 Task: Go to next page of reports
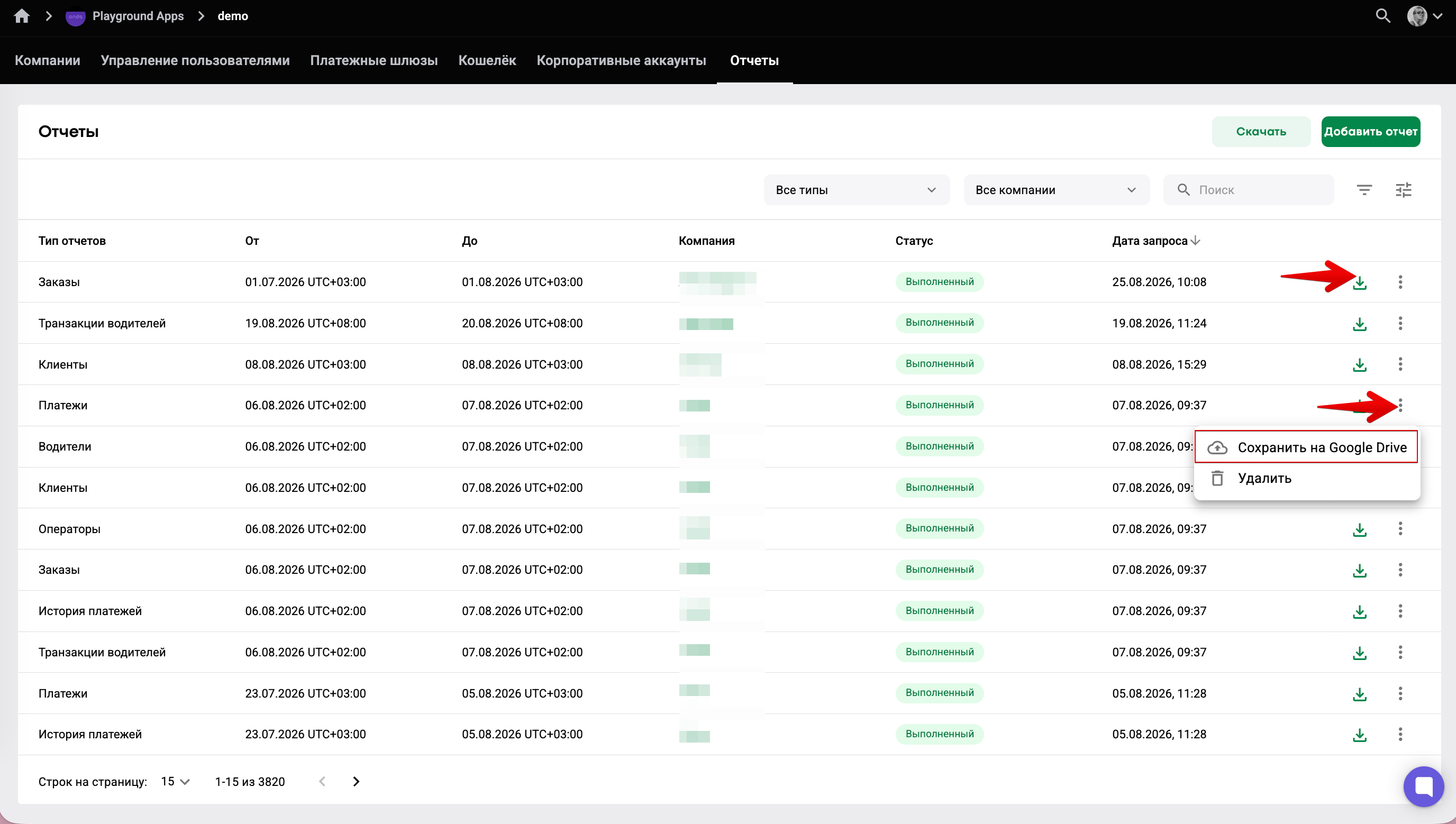tap(356, 782)
